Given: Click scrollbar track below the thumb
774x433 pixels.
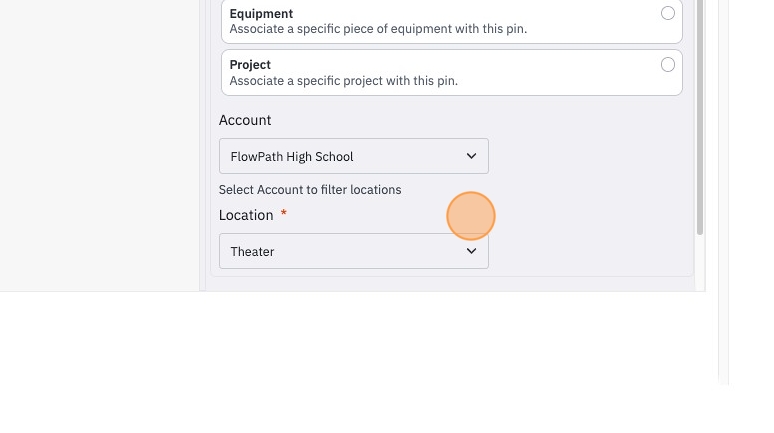Looking at the screenshot, I should (699, 262).
